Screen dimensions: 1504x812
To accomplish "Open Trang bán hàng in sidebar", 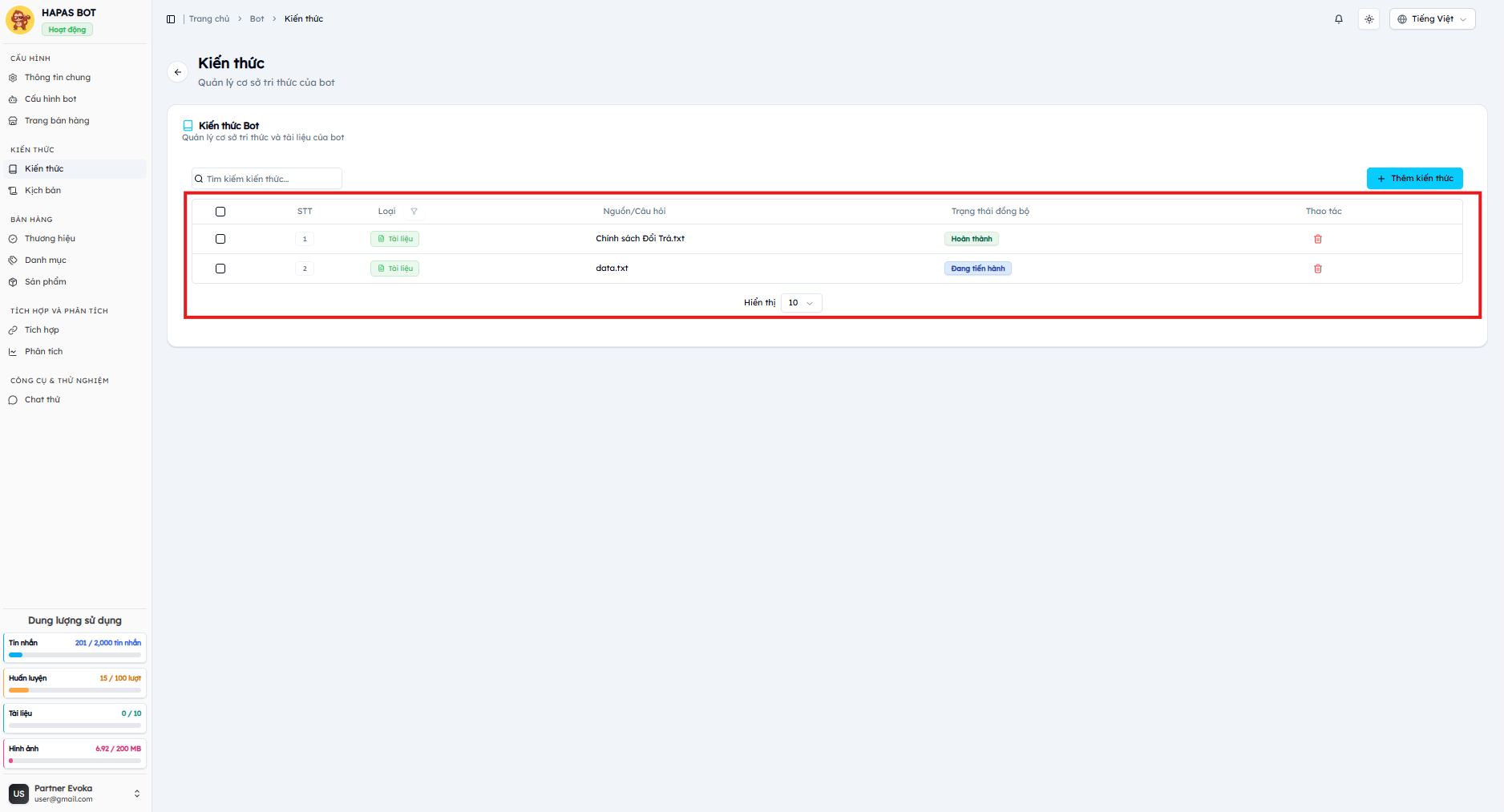I will (x=75, y=121).
